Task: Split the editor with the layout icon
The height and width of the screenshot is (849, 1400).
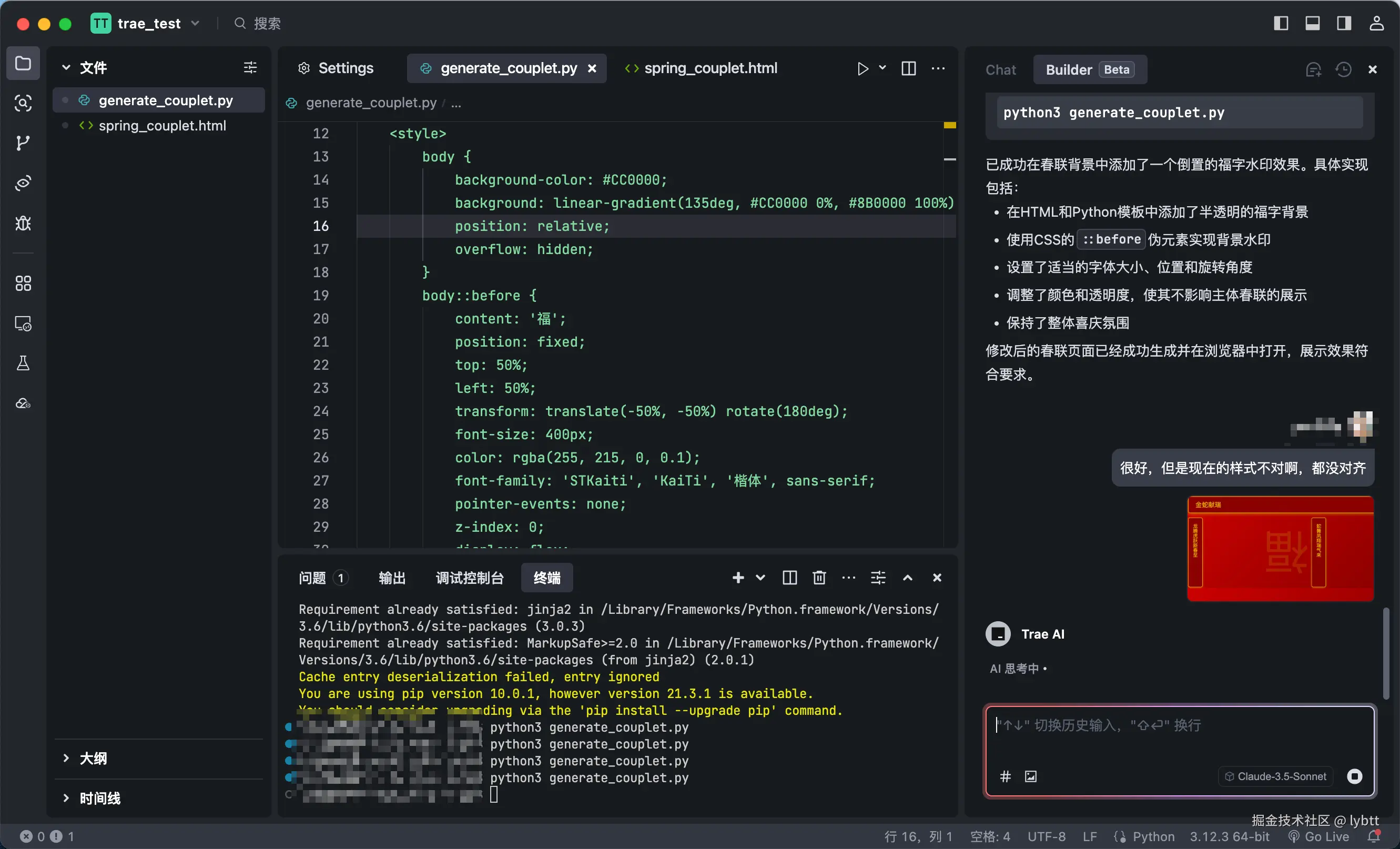Action: [908, 69]
